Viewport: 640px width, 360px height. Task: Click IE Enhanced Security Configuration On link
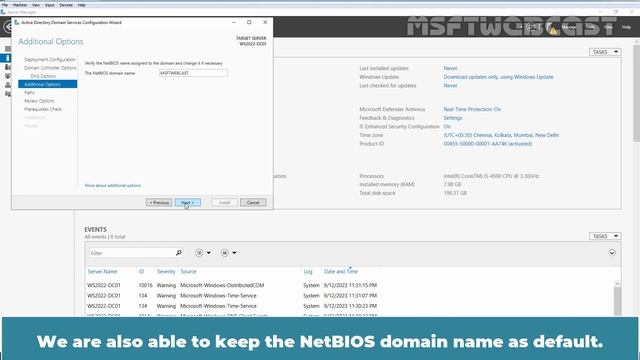pos(447,127)
